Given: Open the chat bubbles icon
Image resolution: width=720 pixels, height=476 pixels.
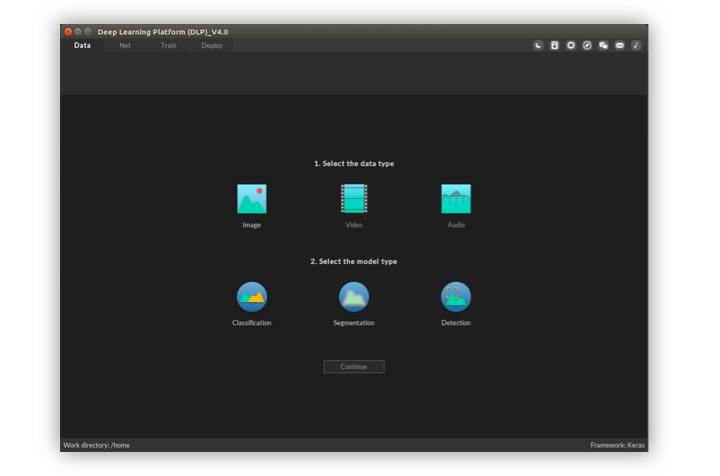Looking at the screenshot, I should click(x=603, y=45).
